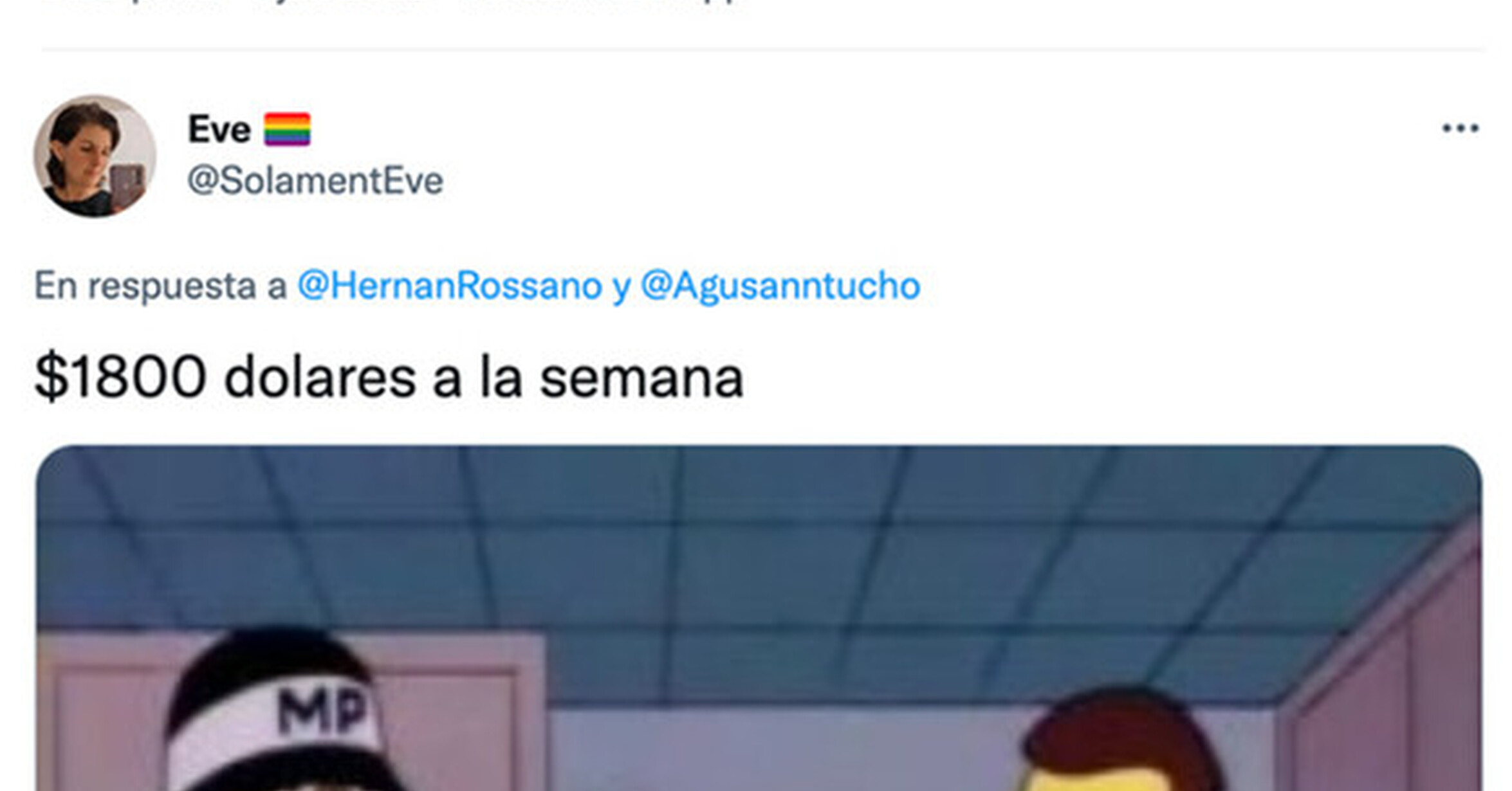The image size is (1512, 791).
Task: Open the attached Simpsons meme image
Action: [x=759, y=618]
